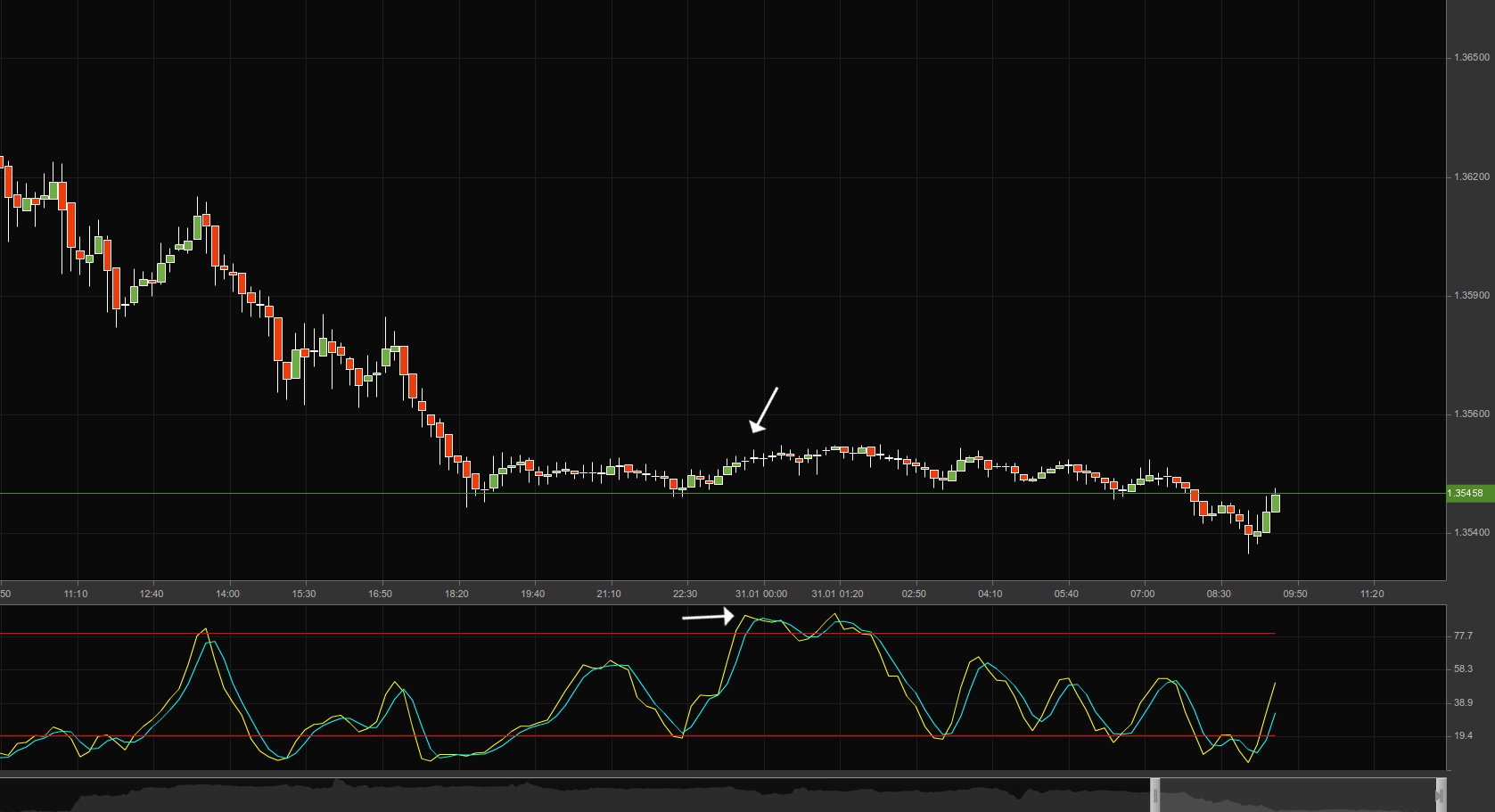This screenshot has width=1495, height=812.
Task: Click the horizontal white arrow in oscillator panel
Action: point(708,616)
